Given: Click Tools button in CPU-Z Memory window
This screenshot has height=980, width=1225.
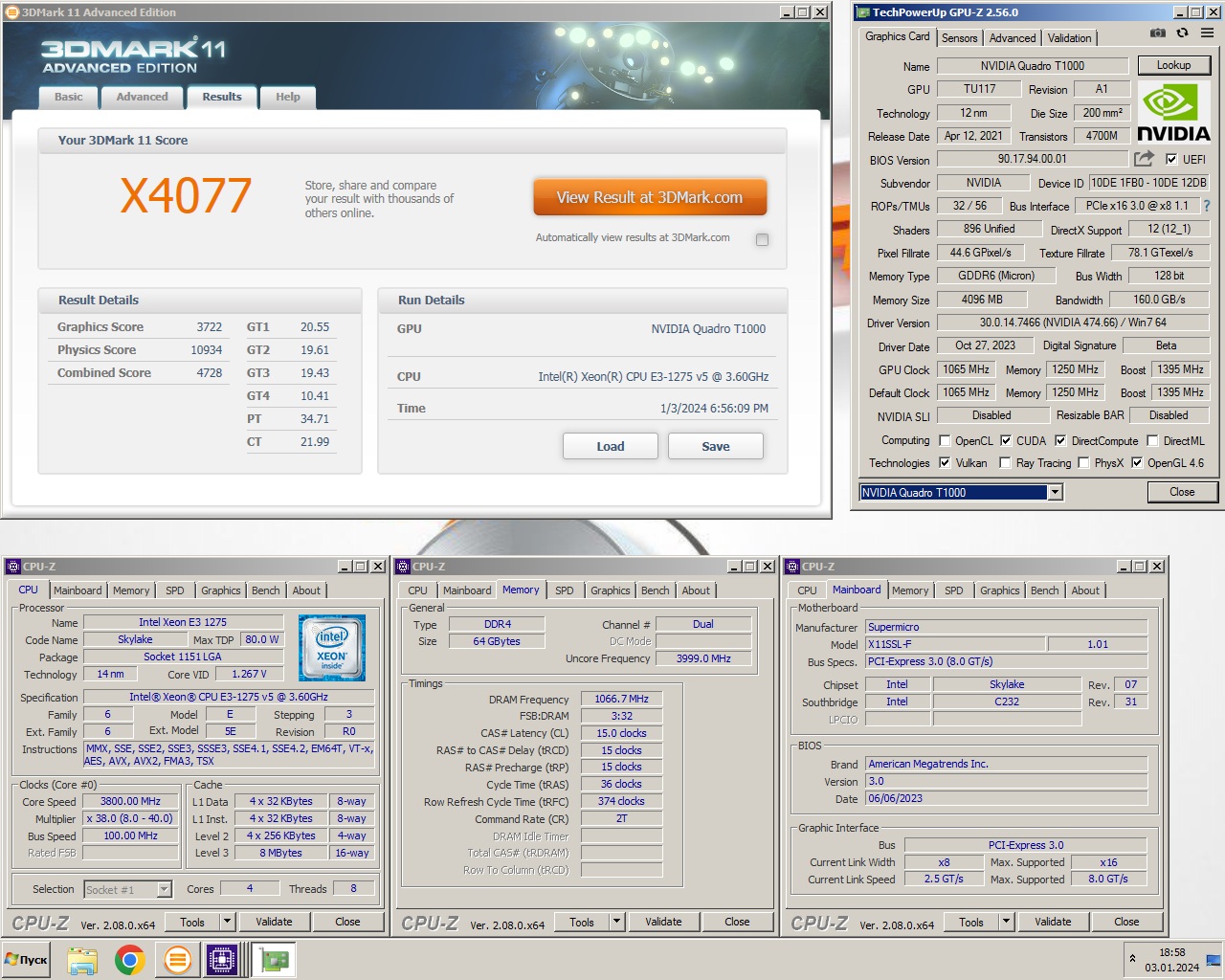Looking at the screenshot, I should [x=582, y=922].
